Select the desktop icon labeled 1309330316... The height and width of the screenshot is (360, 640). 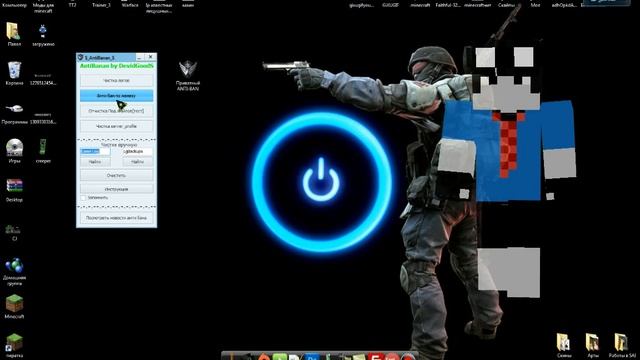coord(43,118)
